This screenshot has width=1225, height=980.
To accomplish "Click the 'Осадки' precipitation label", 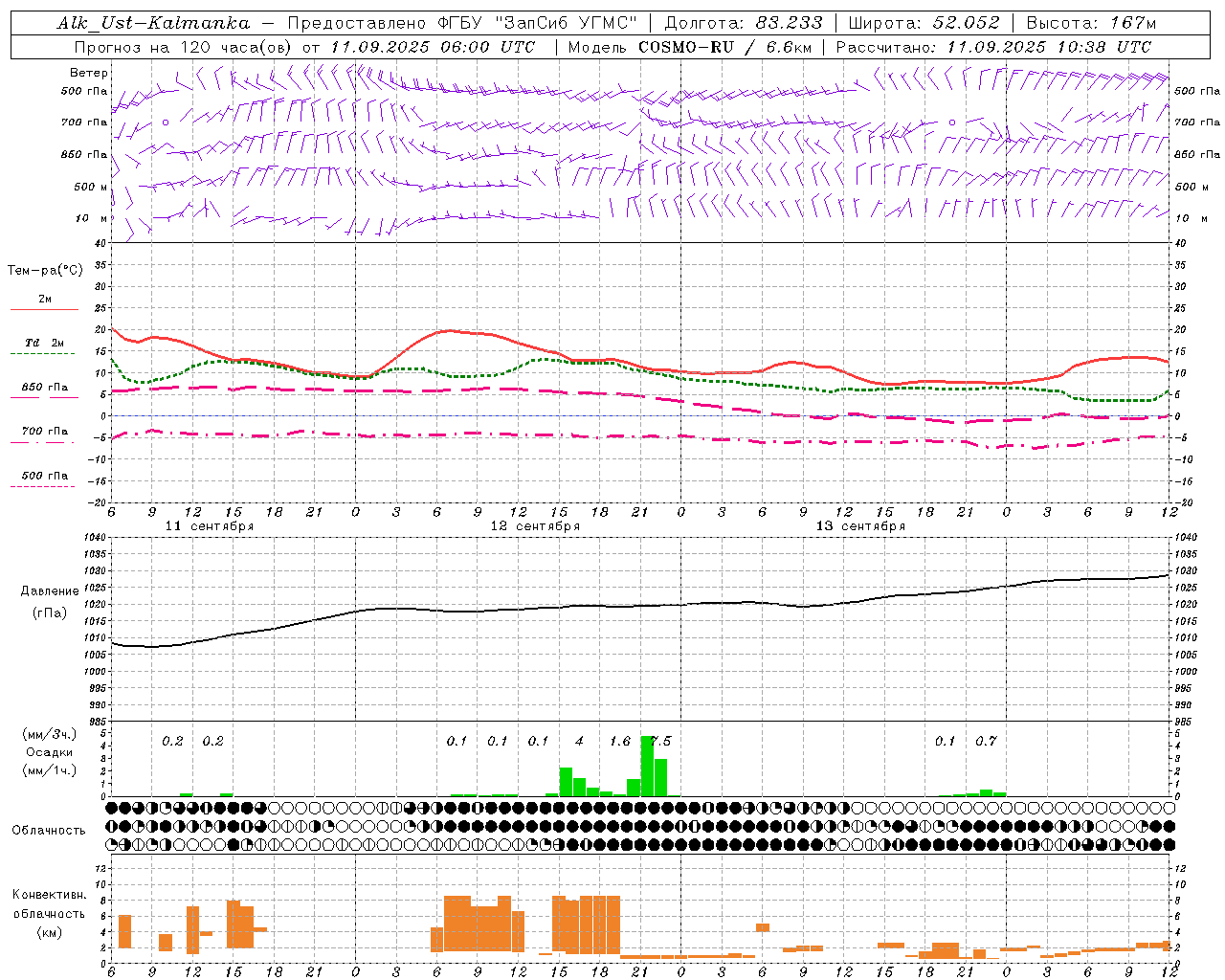I will click(49, 752).
